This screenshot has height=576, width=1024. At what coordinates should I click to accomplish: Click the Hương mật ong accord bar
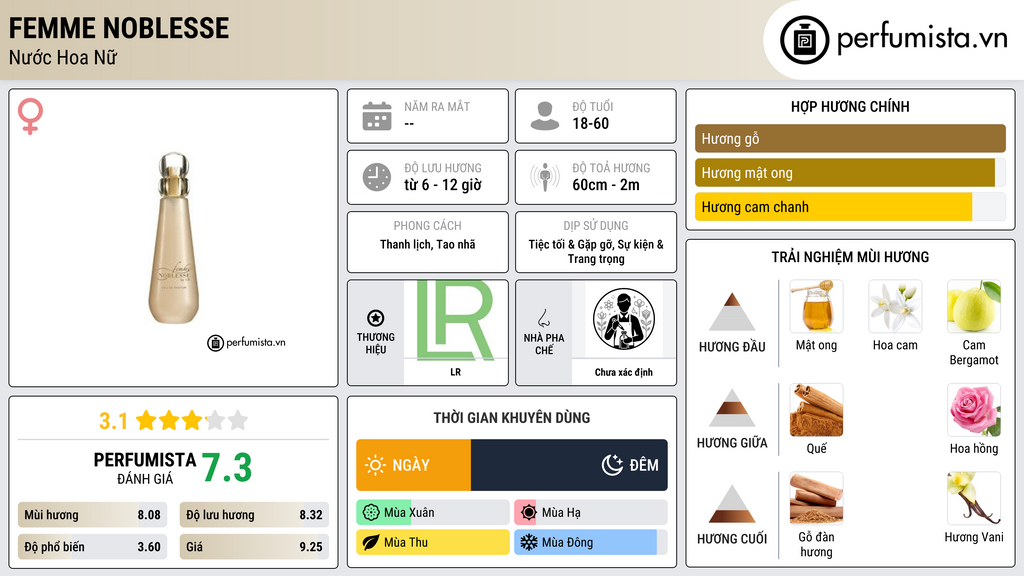[850, 172]
